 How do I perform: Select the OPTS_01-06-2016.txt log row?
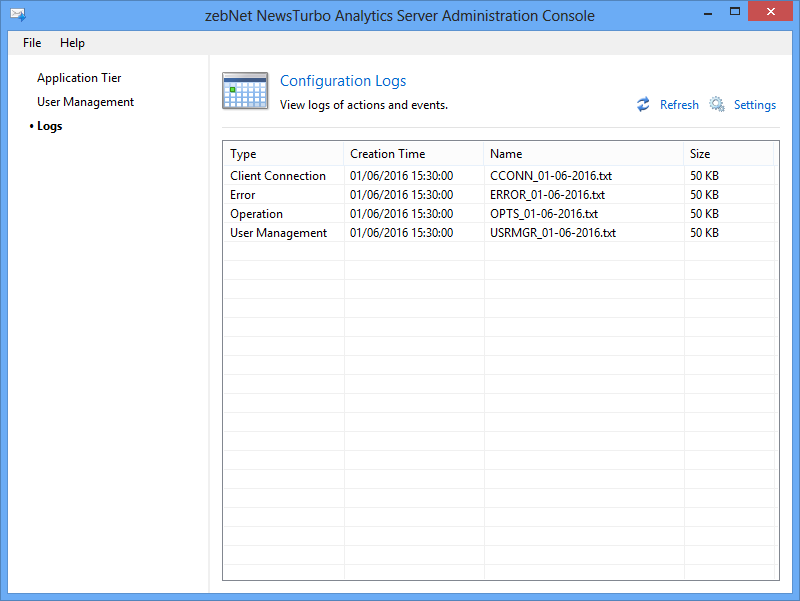(x=500, y=213)
